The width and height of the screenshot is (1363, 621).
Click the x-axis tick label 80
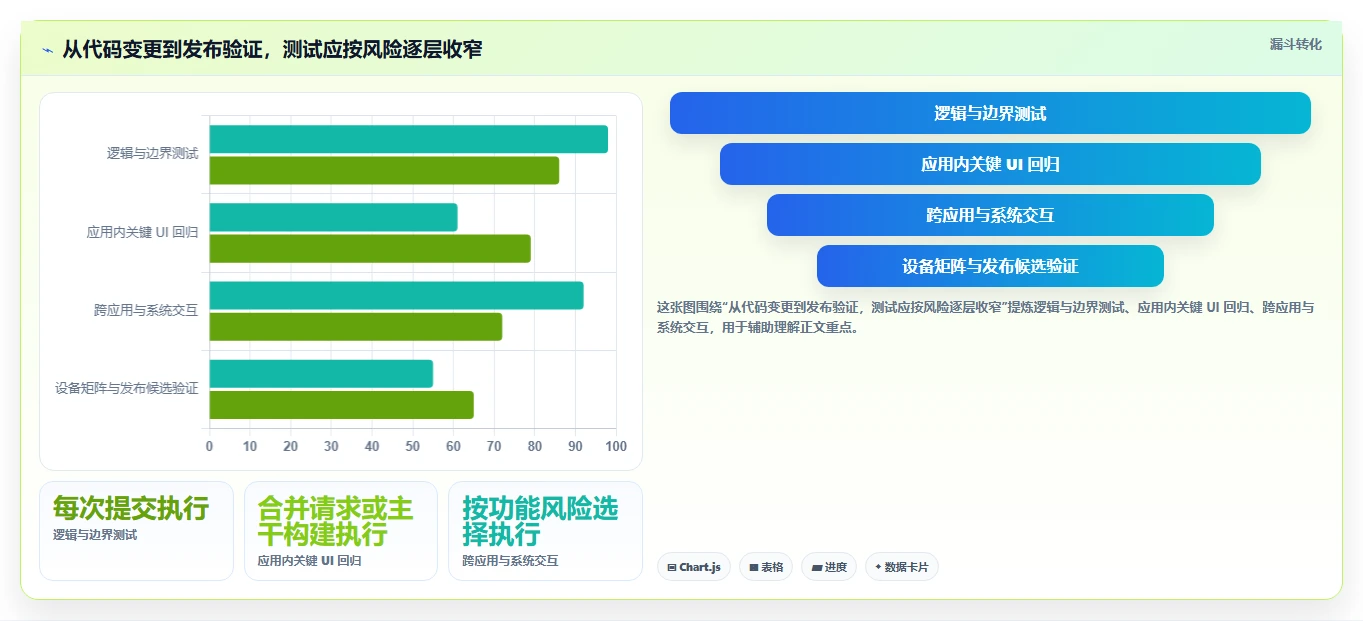point(535,446)
